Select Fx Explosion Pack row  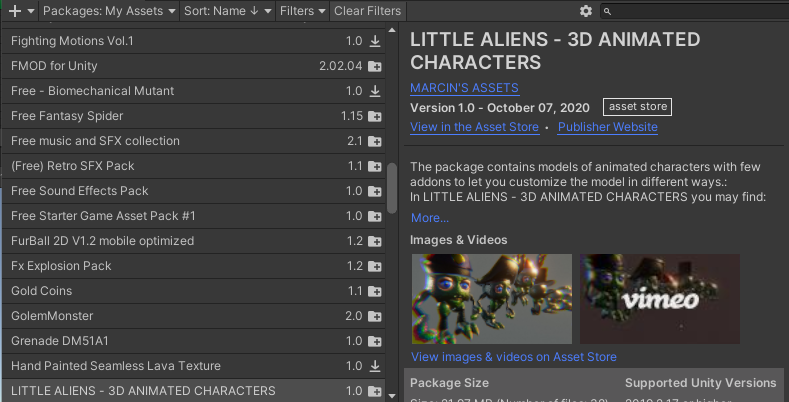[194, 266]
